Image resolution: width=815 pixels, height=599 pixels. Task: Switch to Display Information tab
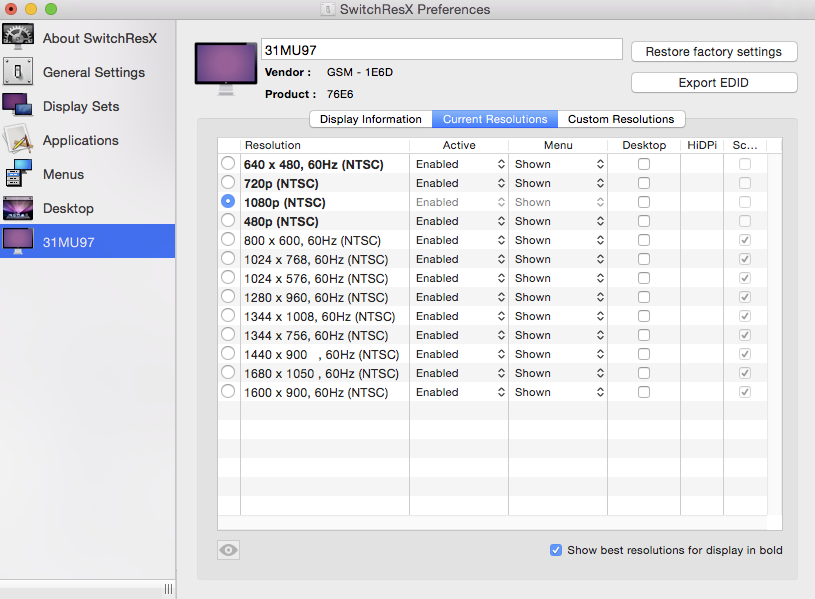(x=371, y=119)
